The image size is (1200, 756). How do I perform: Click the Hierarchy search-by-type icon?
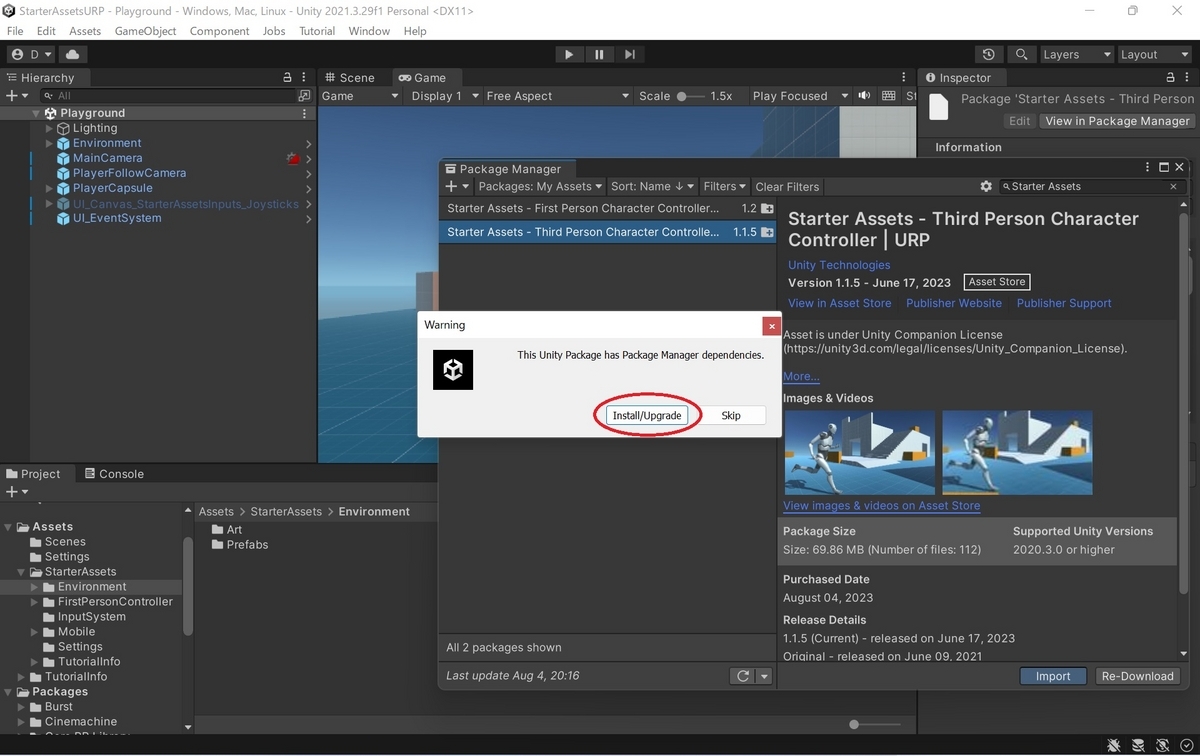click(x=304, y=96)
